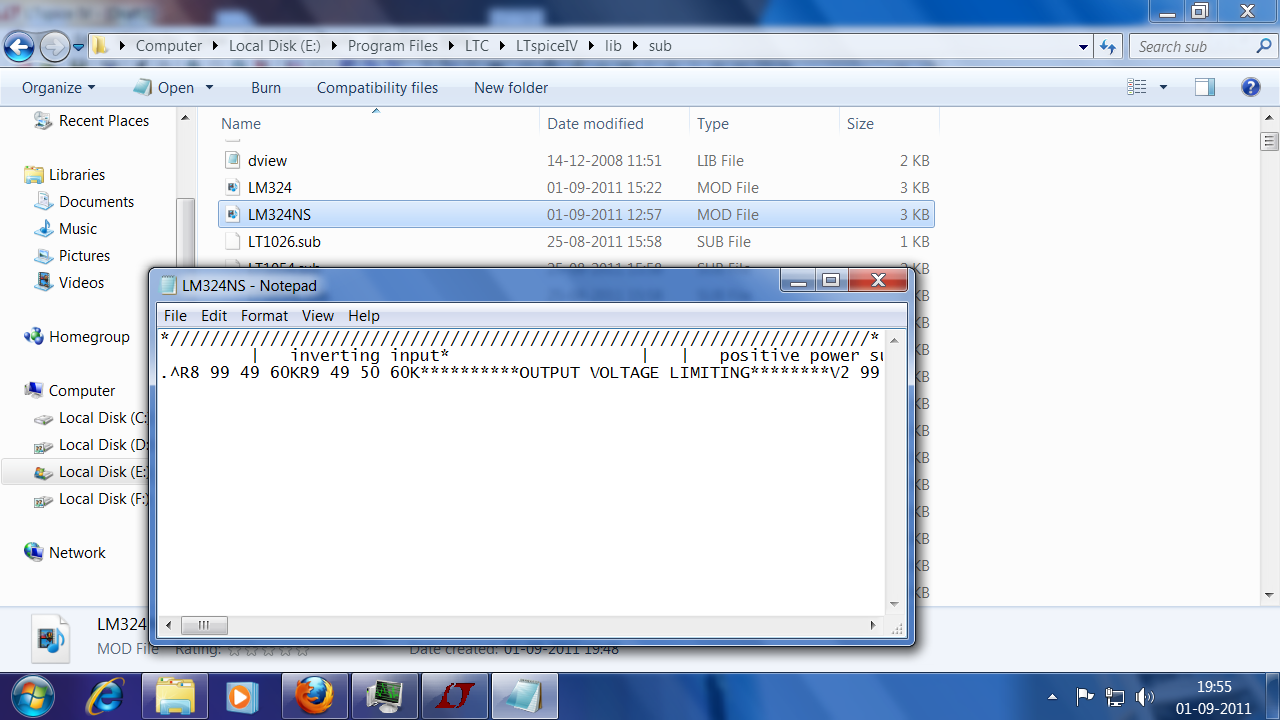Open the Organize dropdown menu
1280x720 pixels.
point(58,88)
